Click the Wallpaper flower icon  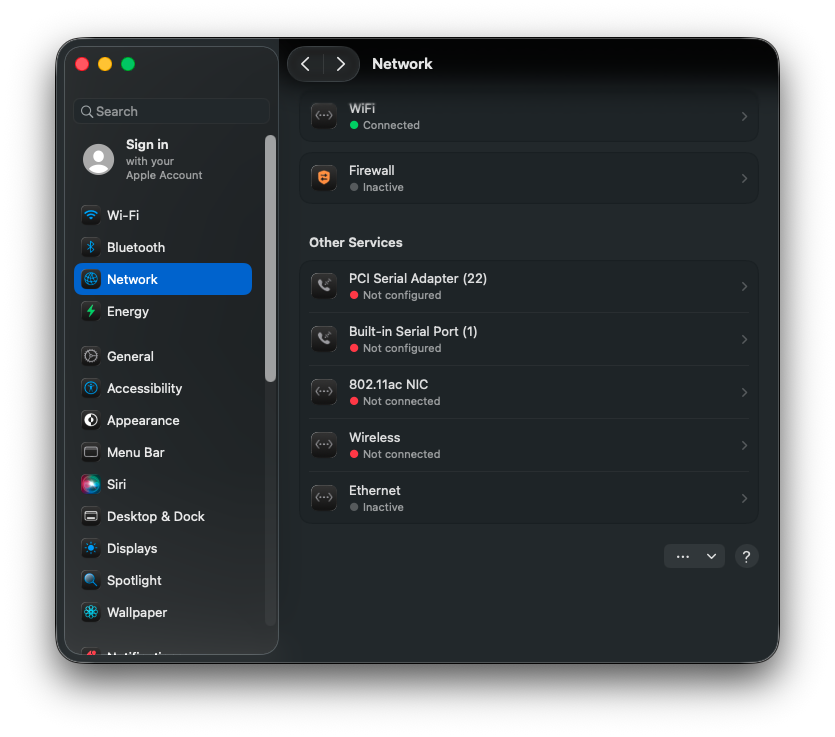(x=91, y=612)
